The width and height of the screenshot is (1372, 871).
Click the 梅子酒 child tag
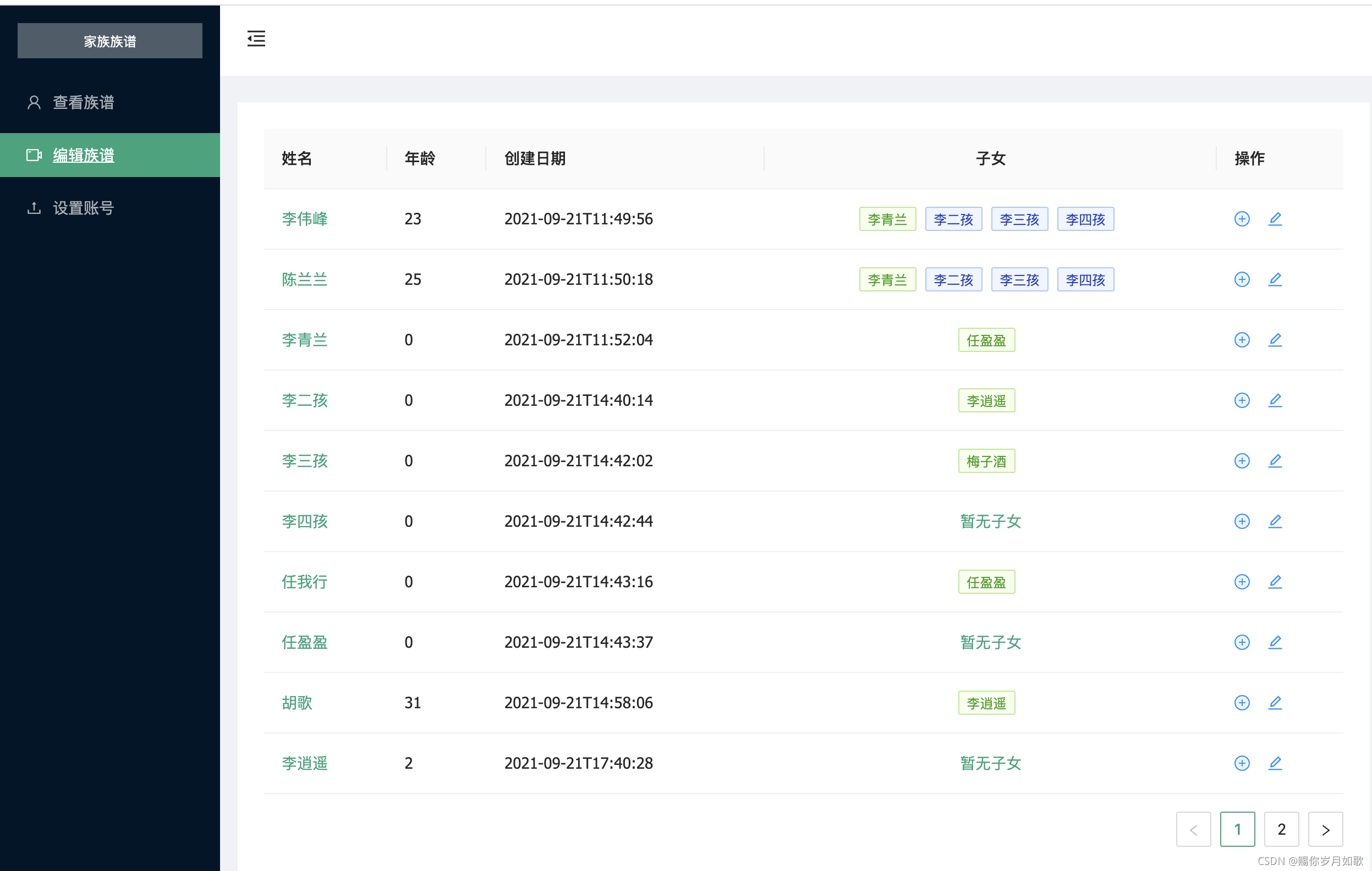click(986, 460)
